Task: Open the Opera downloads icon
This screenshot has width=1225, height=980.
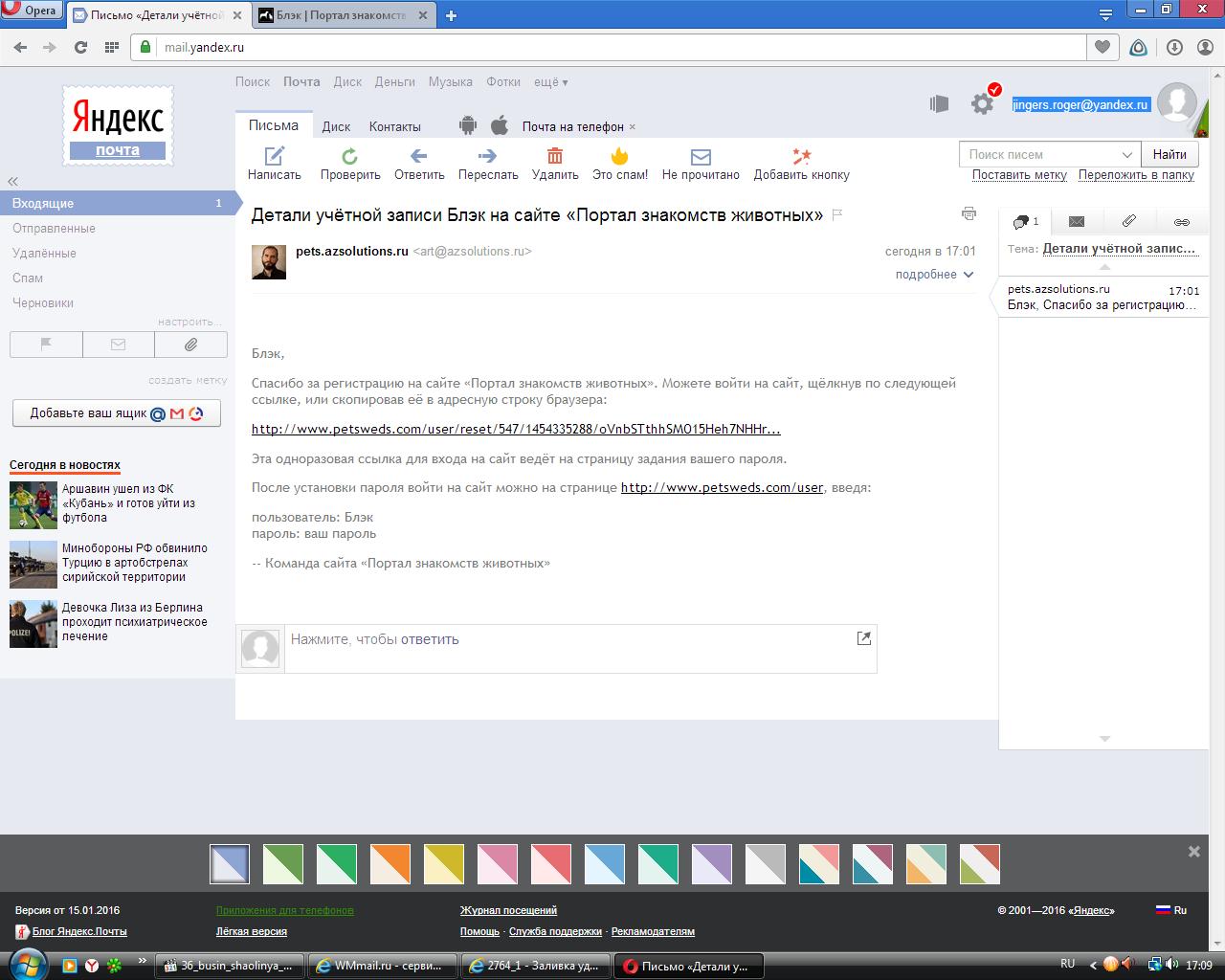Action: click(1175, 47)
